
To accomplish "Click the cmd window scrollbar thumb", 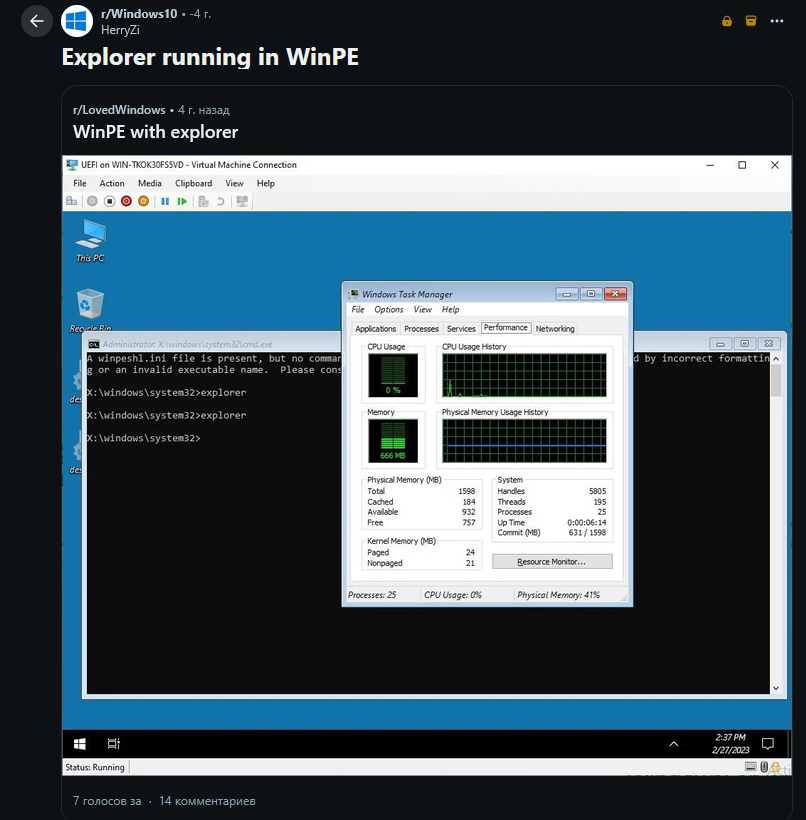I will click(776, 381).
